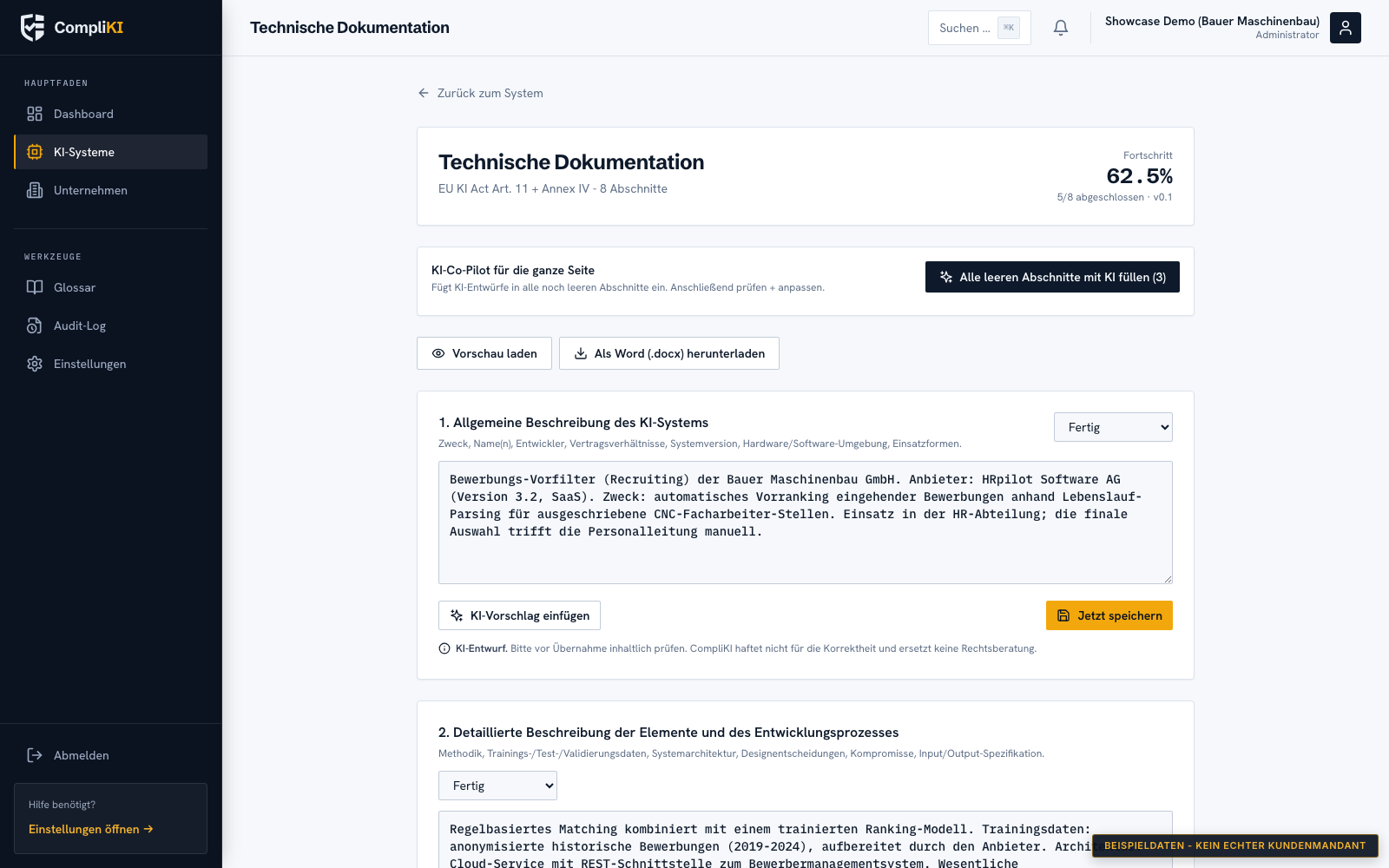This screenshot has width=1389, height=868.
Task: Click the BEISPIELDATEN banner
Action: 1235,845
